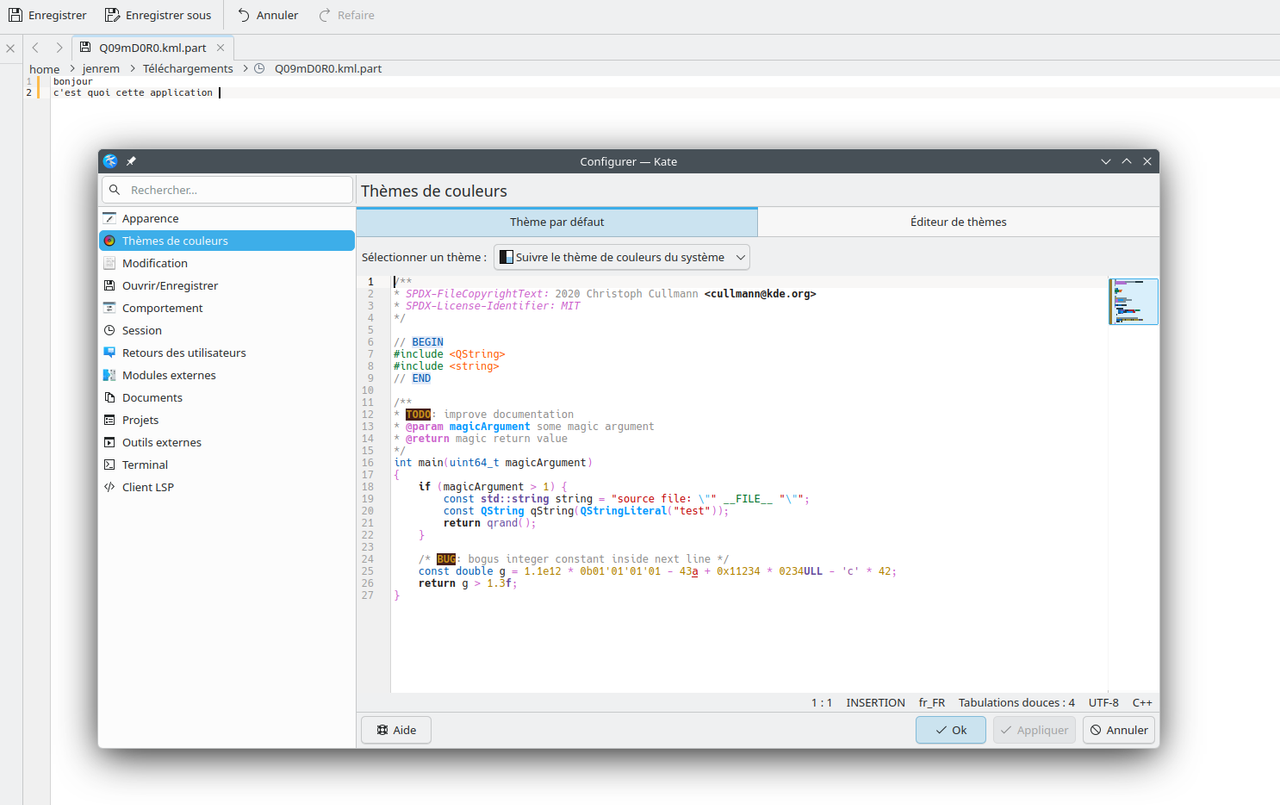Open the Ouvrir/Enregistrer settings page
1280x805 pixels.
point(227,285)
